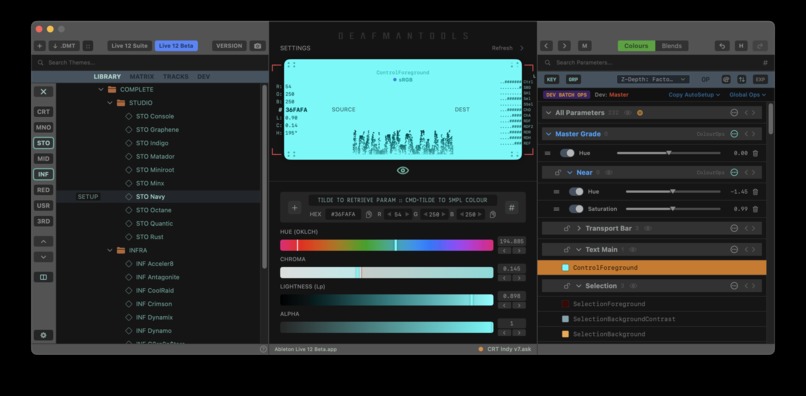The height and width of the screenshot is (396, 806).
Task: Click on the Chroma slider bar
Action: click(x=387, y=273)
